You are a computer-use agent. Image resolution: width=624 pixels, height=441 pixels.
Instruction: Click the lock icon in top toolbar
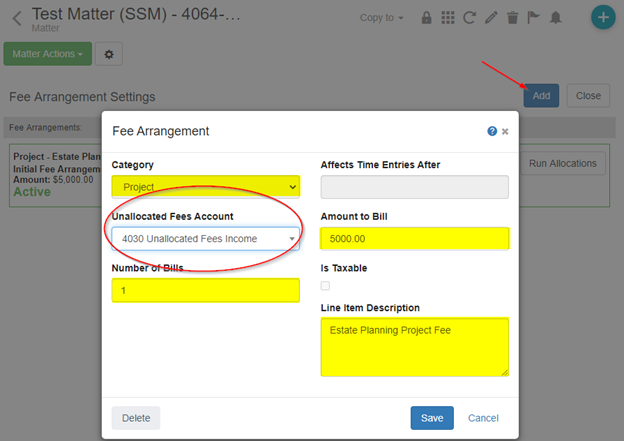click(x=426, y=18)
